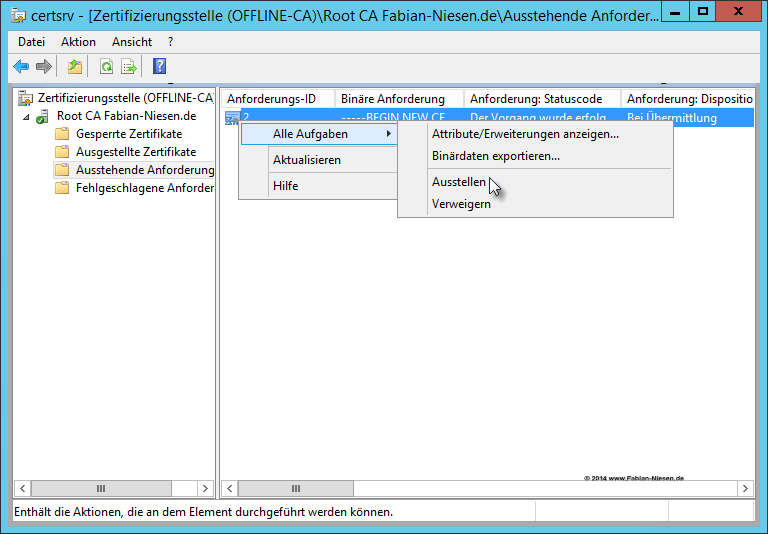Image resolution: width=768 pixels, height=534 pixels.
Task: Click list pane scroll left arrow
Action: [230, 488]
